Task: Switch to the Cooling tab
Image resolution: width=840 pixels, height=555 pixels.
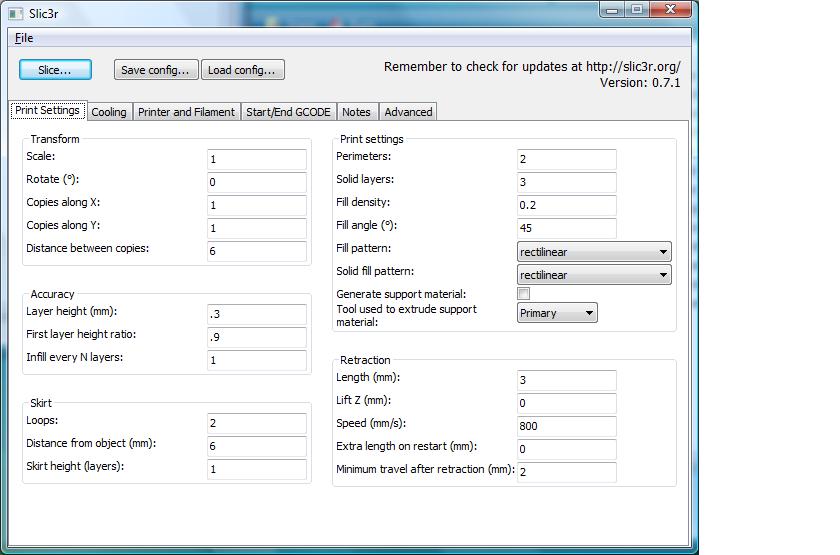Action: [x=109, y=112]
